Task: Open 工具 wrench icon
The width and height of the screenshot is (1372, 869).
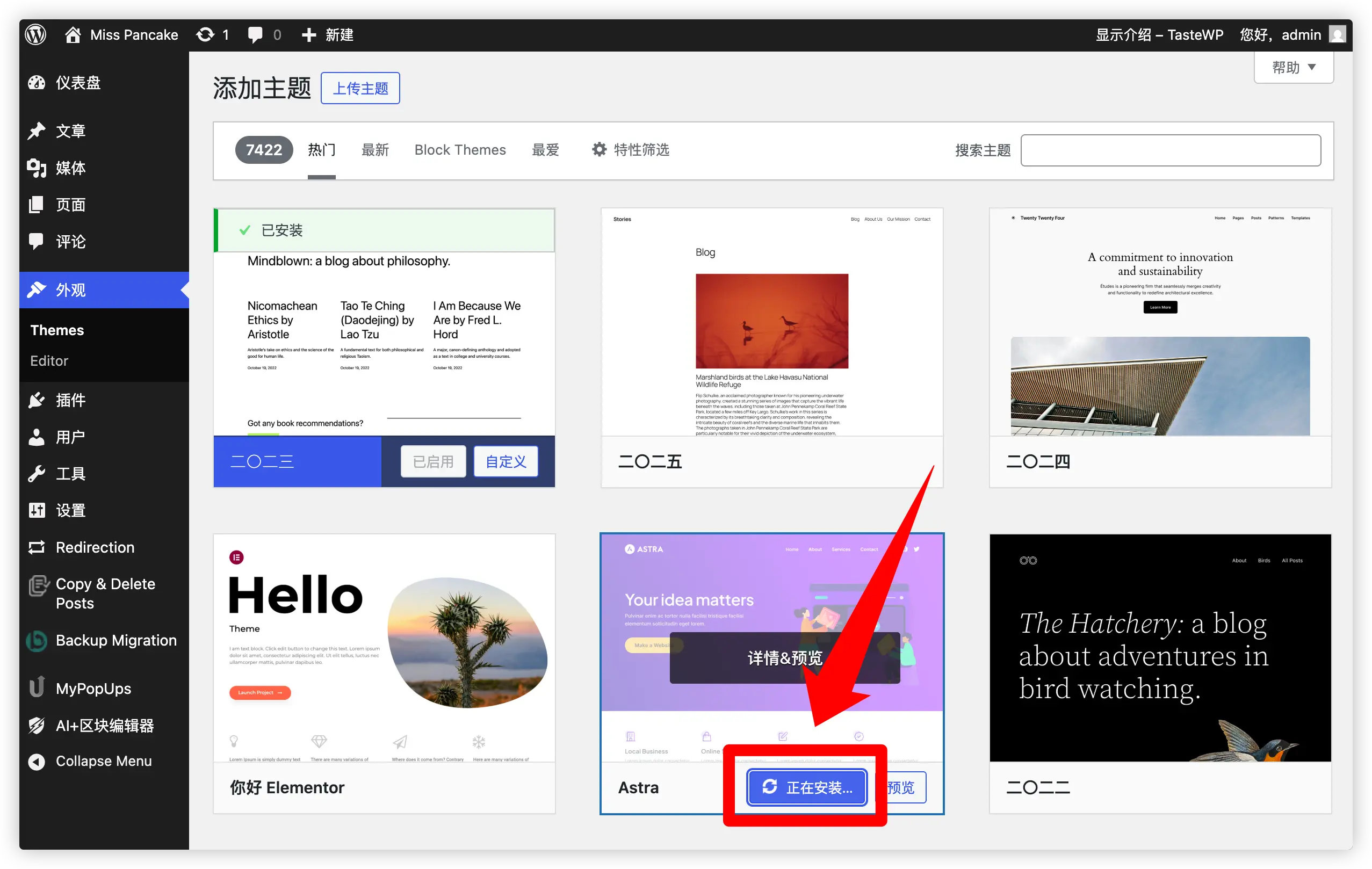Action: tap(37, 473)
